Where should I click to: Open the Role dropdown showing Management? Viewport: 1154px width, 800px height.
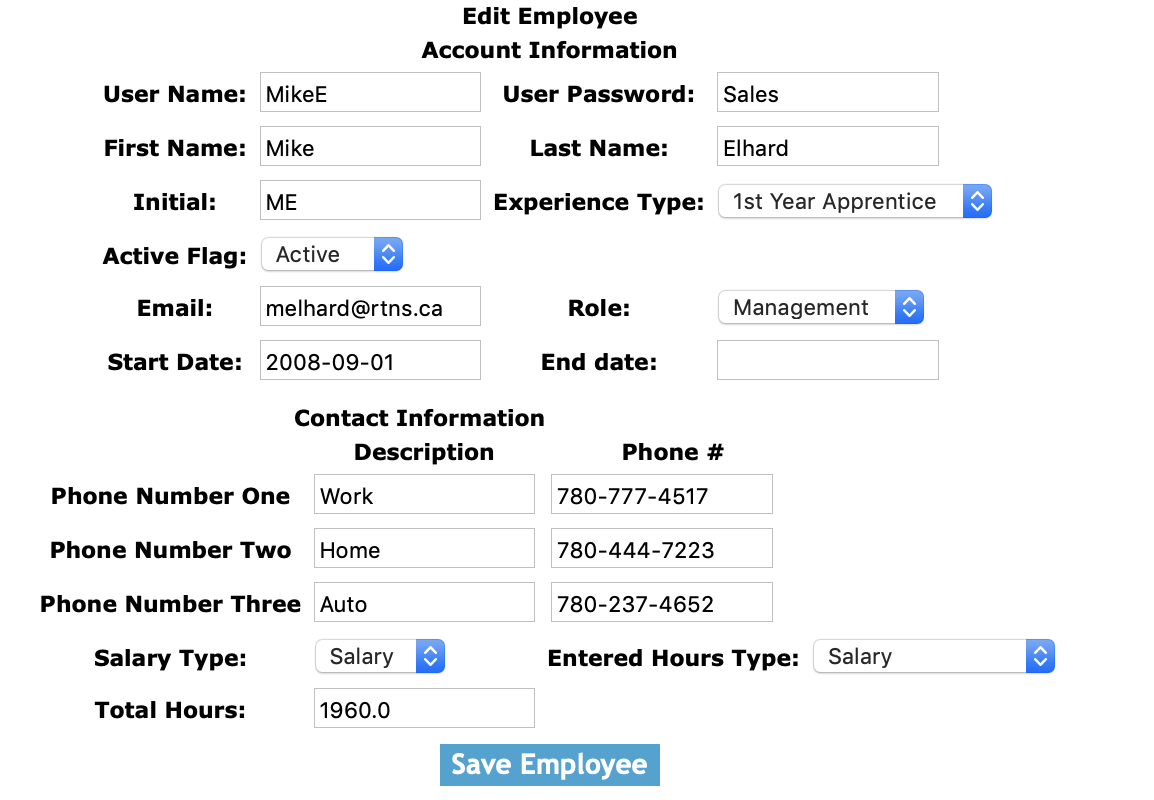[820, 307]
